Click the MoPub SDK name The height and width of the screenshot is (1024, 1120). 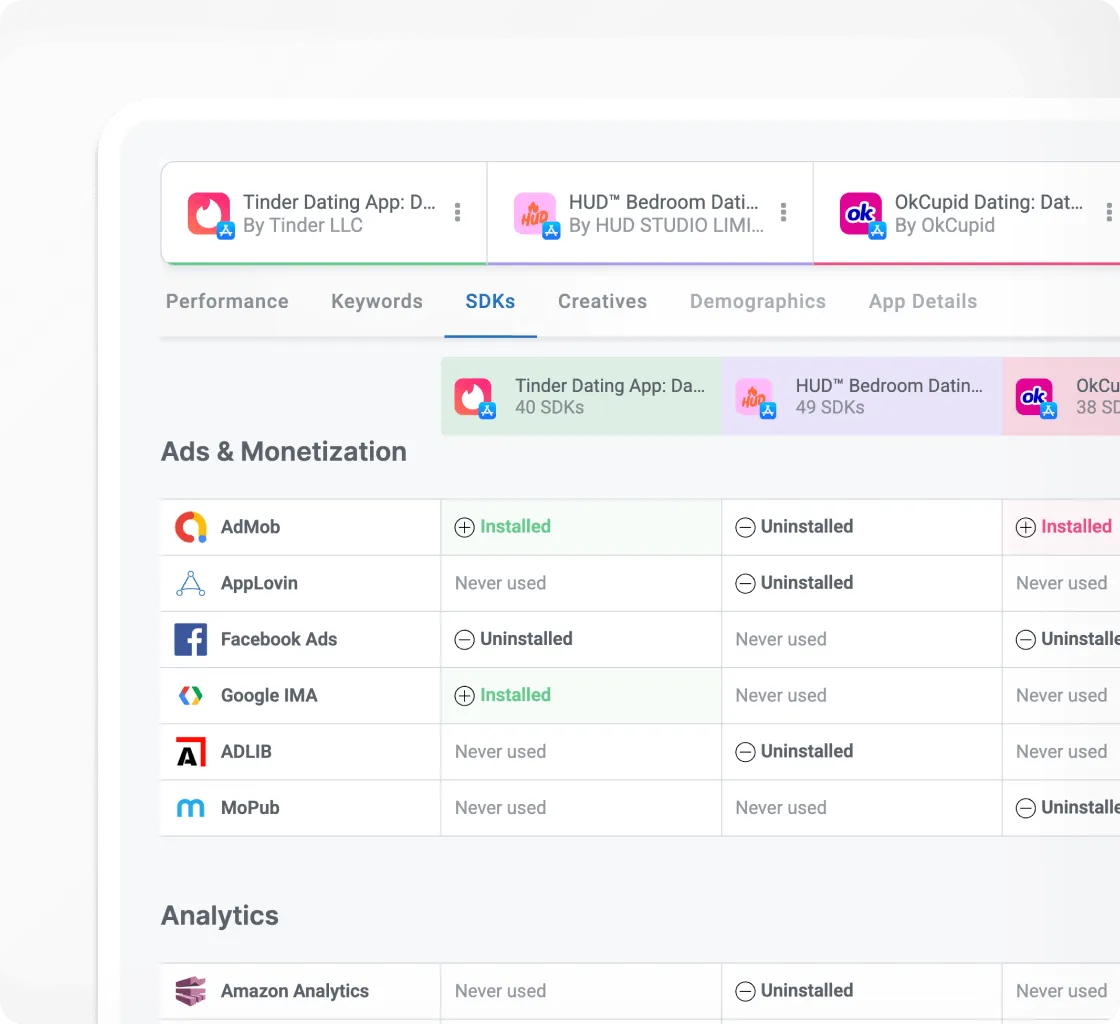(x=250, y=808)
